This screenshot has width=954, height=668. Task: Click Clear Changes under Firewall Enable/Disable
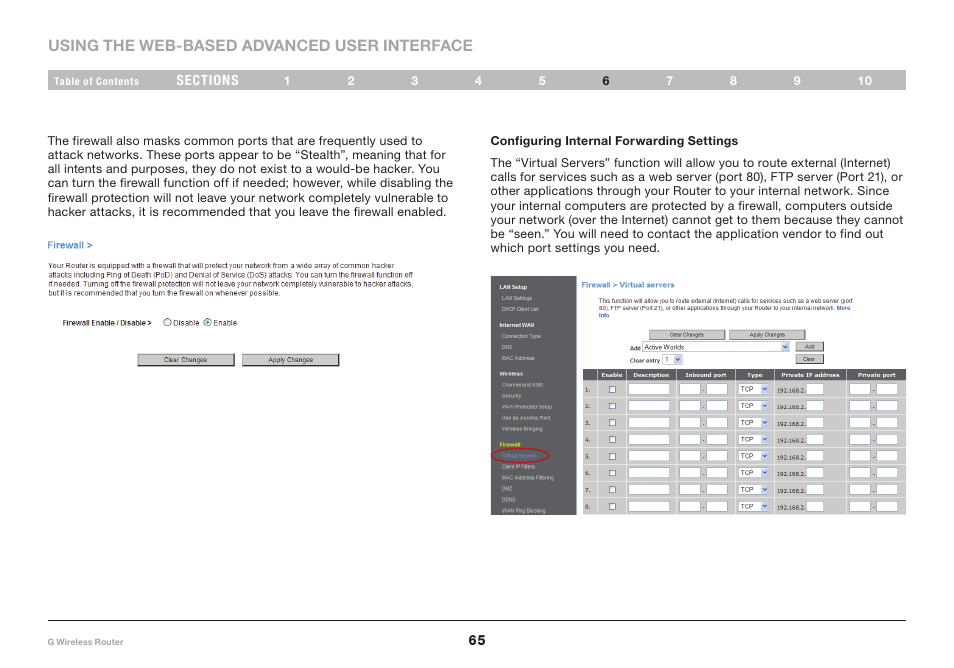186,360
